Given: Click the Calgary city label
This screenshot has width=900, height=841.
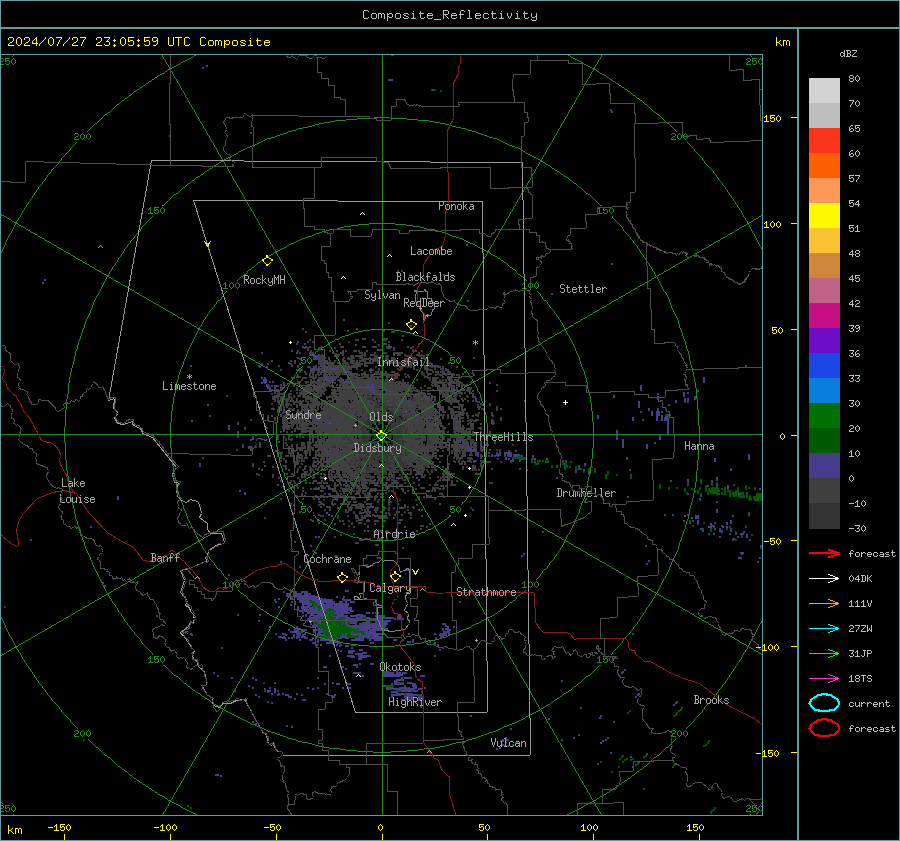Looking at the screenshot, I should [x=390, y=588].
